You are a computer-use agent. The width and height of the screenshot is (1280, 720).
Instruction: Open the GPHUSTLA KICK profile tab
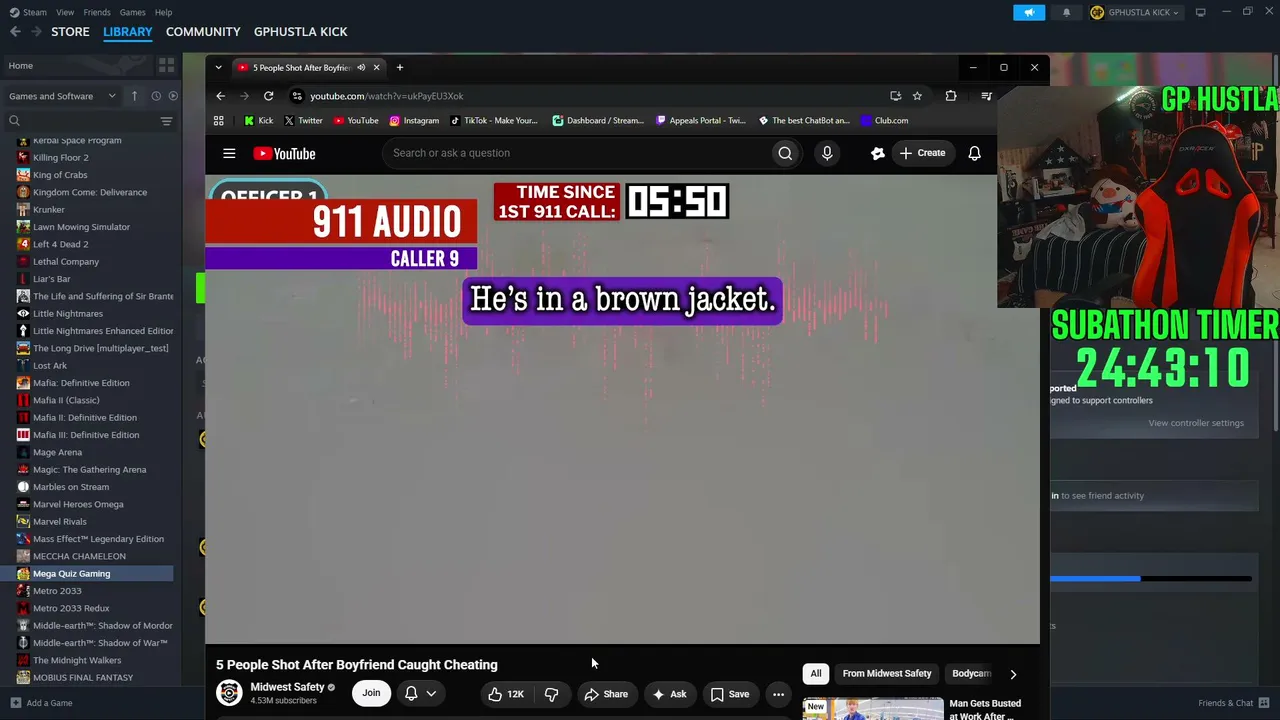coord(300,32)
